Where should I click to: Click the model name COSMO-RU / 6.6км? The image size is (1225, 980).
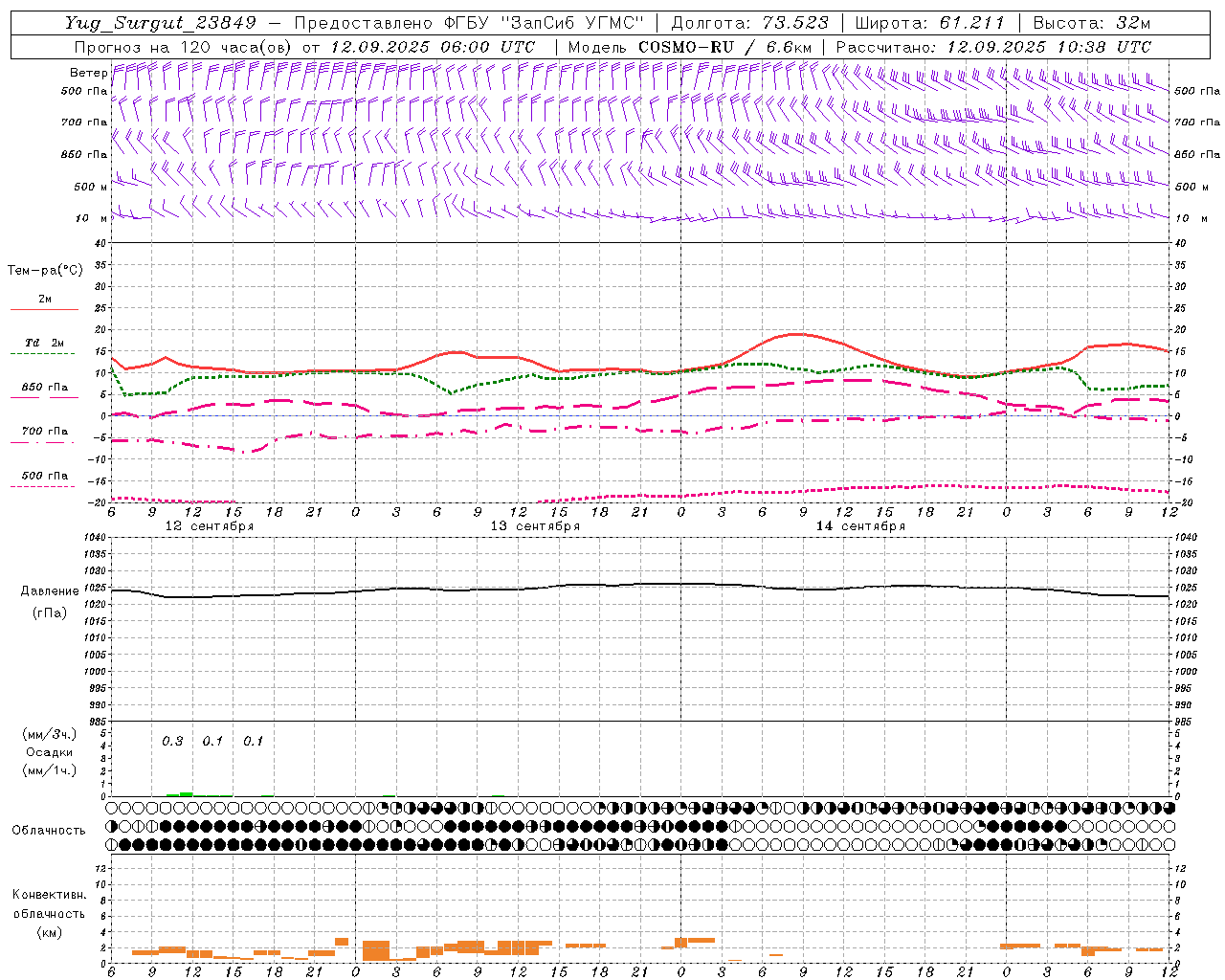click(724, 47)
